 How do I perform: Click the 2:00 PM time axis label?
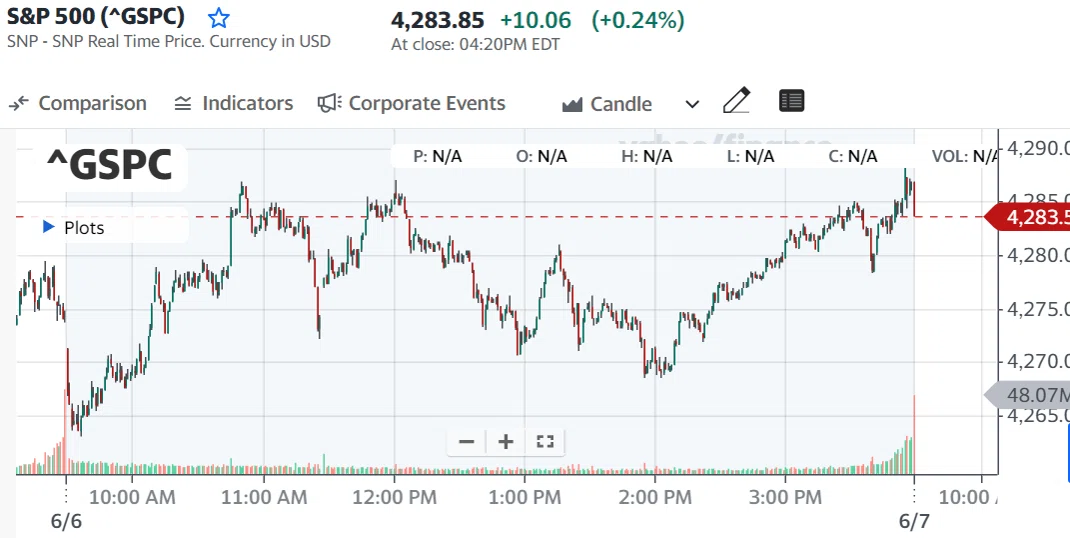click(655, 497)
